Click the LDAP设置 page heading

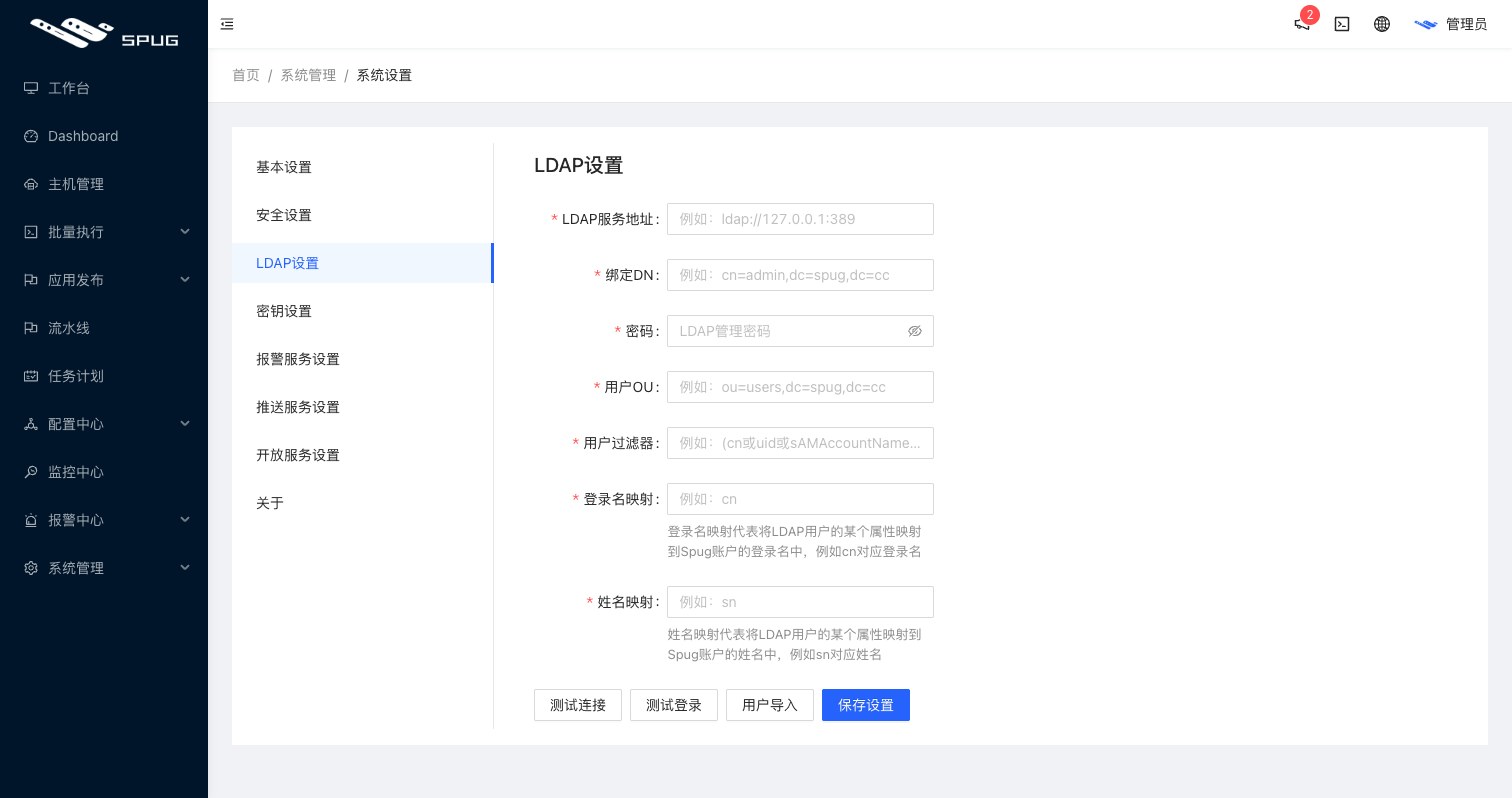579,166
